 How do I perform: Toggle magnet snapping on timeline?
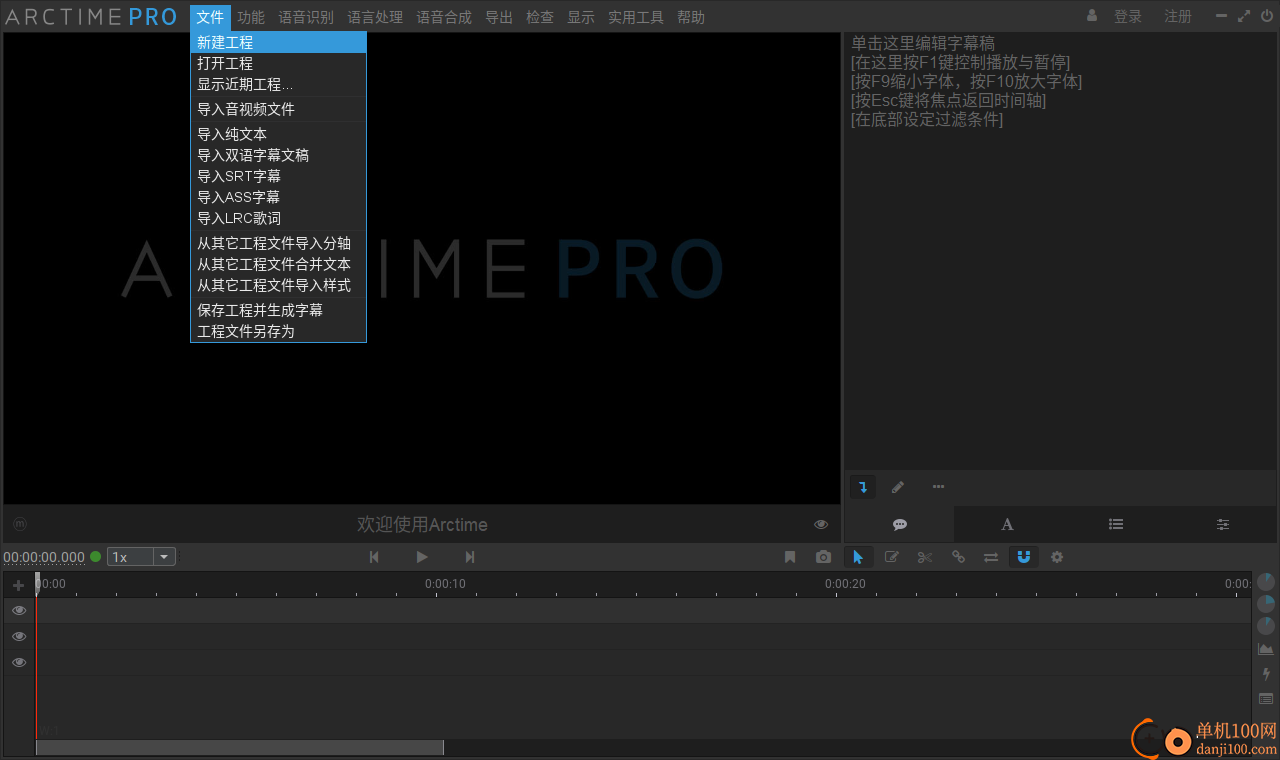(x=1023, y=557)
